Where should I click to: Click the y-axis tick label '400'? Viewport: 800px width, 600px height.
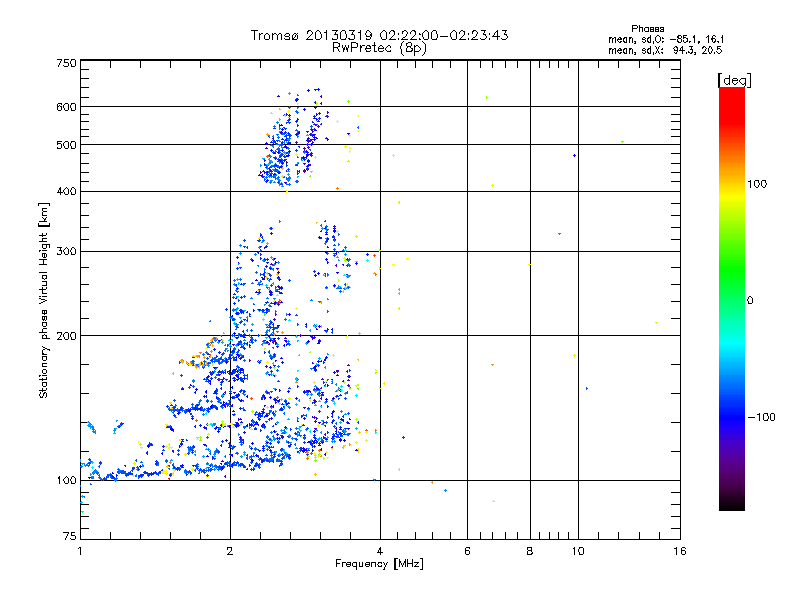[66, 191]
